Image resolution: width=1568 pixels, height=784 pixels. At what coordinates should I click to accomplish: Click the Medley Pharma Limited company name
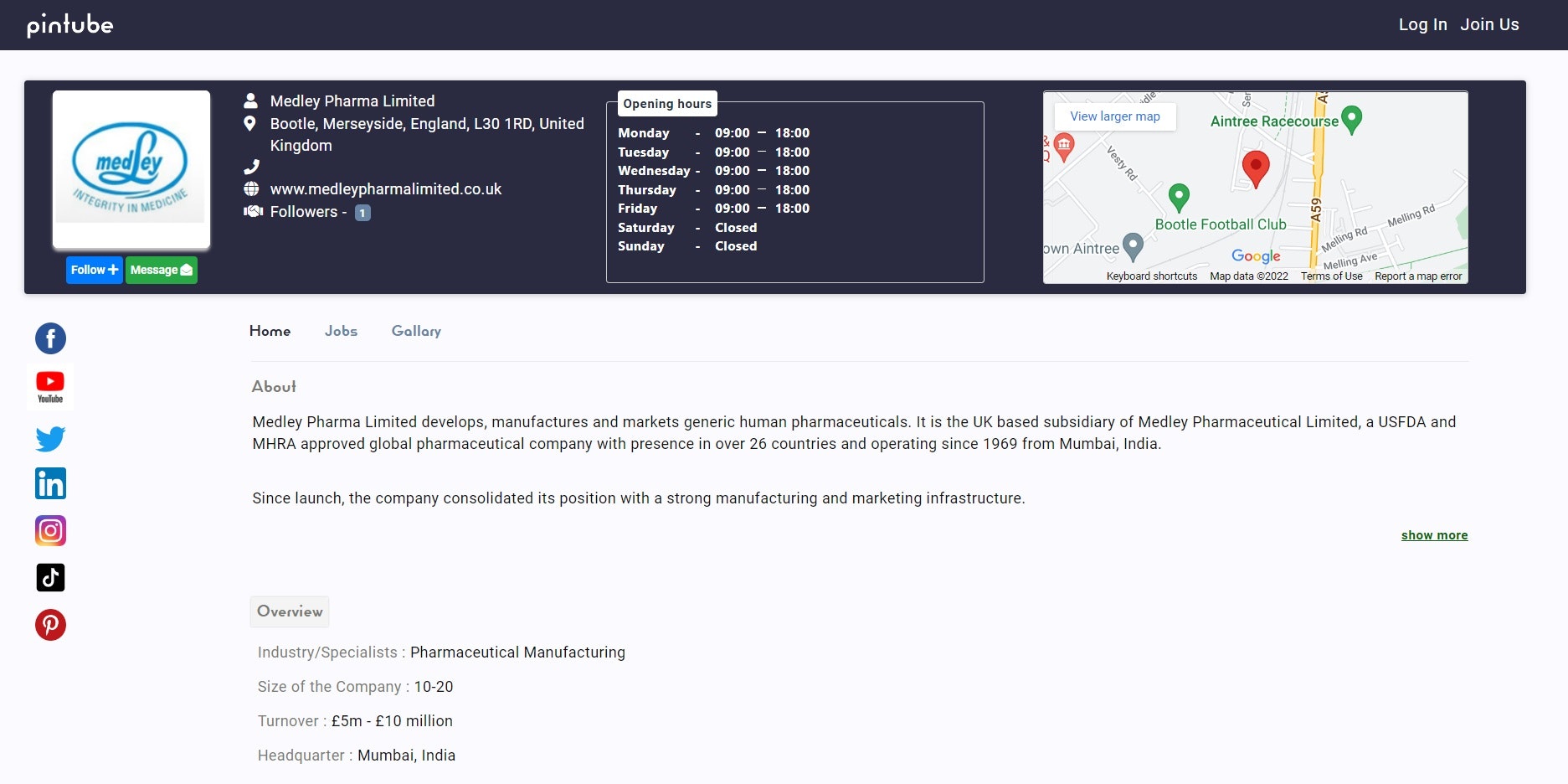352,101
